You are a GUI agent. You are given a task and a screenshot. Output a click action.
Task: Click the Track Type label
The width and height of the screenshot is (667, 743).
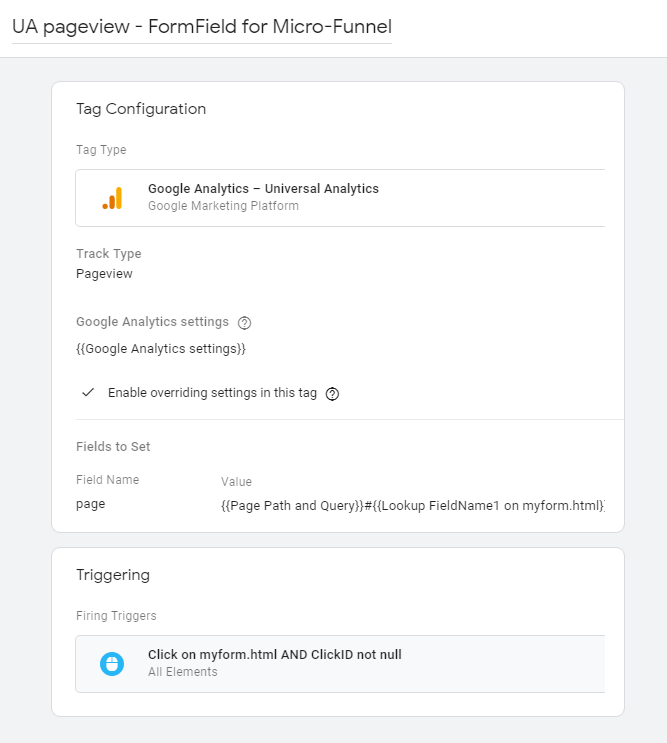point(109,254)
